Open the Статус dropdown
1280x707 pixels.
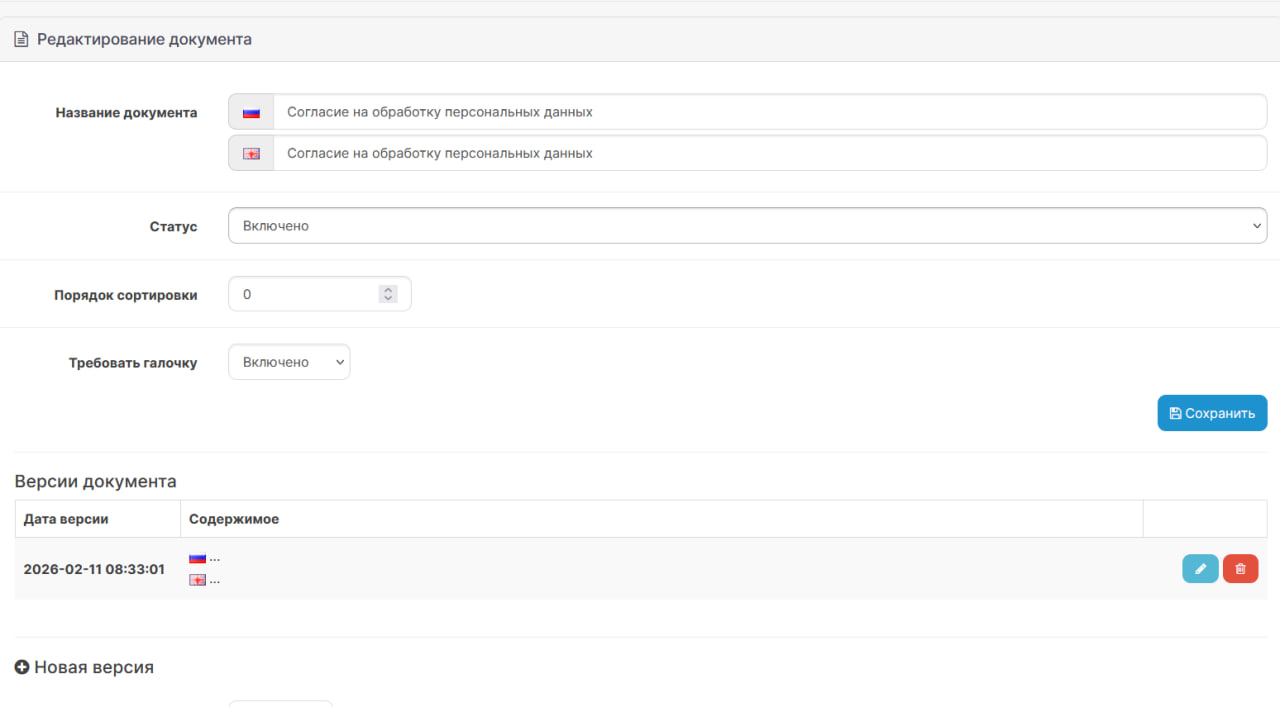click(x=747, y=226)
